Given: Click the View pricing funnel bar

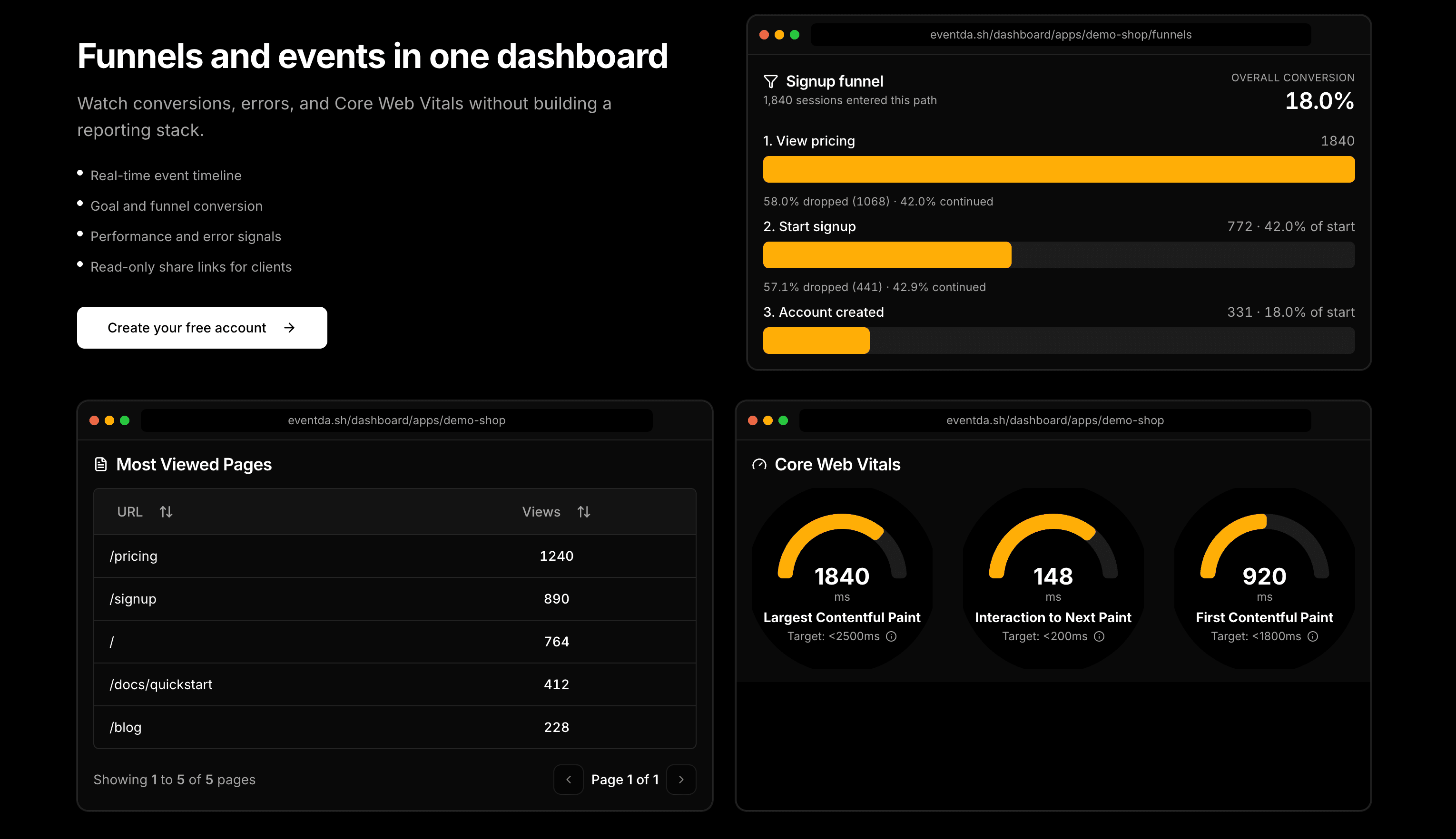Looking at the screenshot, I should pos(1059,169).
